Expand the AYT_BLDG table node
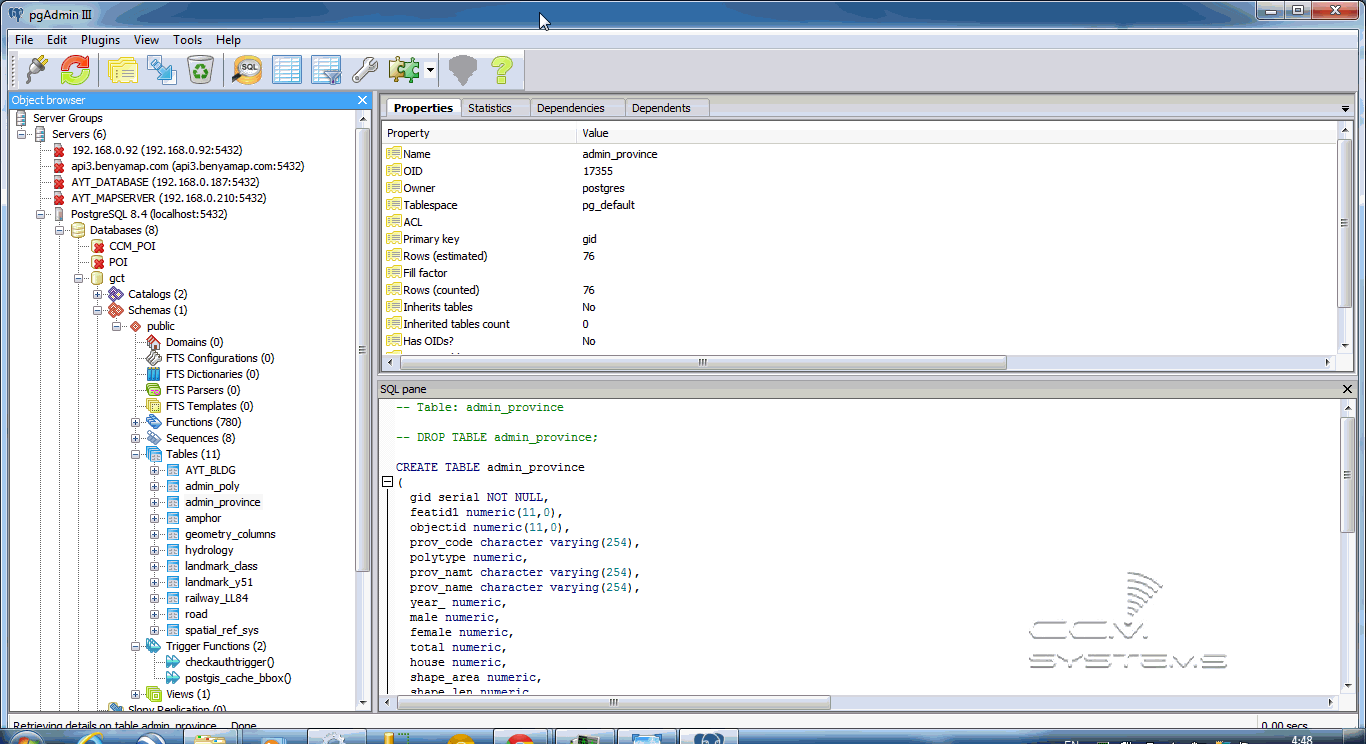Screen dimensions: 1366x744 pyautogui.click(x=155, y=470)
